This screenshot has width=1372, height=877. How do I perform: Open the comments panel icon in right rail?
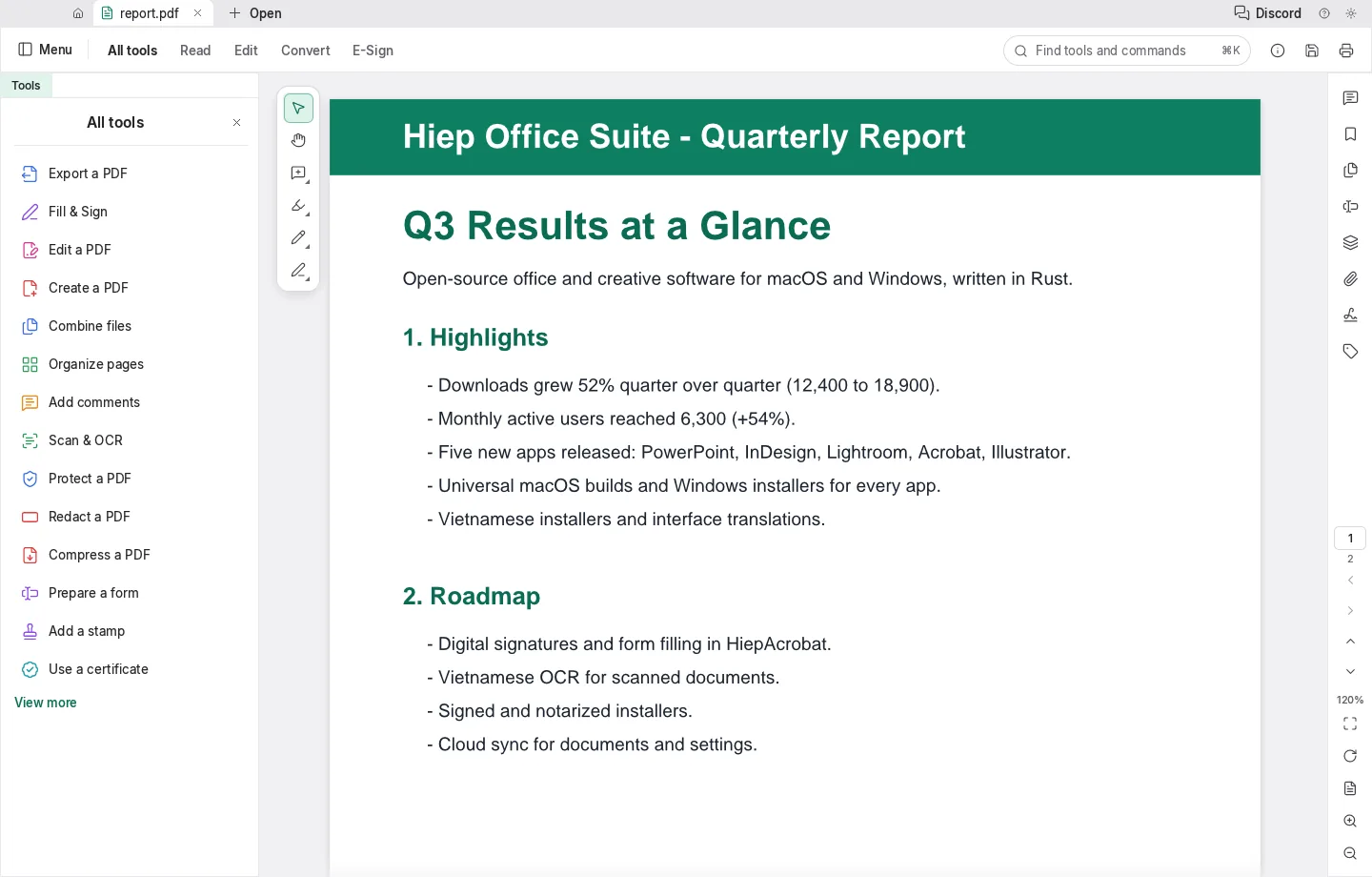click(x=1350, y=98)
